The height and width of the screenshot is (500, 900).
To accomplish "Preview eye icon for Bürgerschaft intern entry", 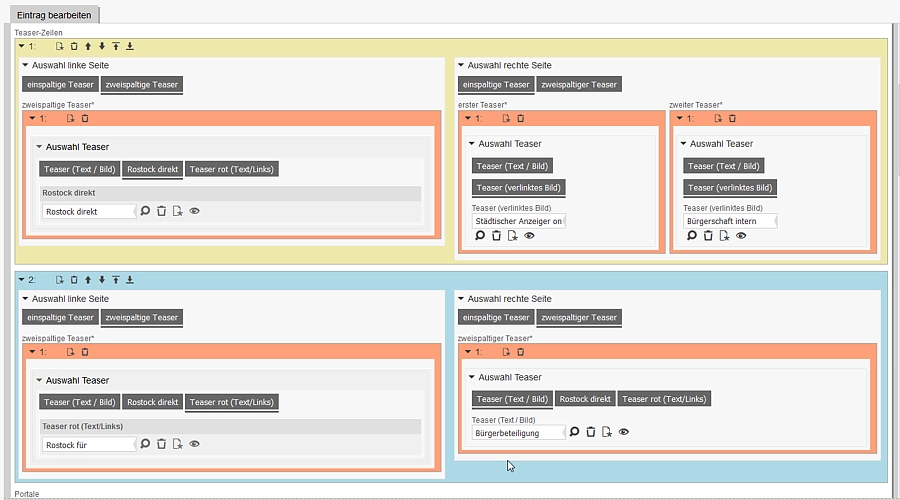I will pyautogui.click(x=741, y=235).
